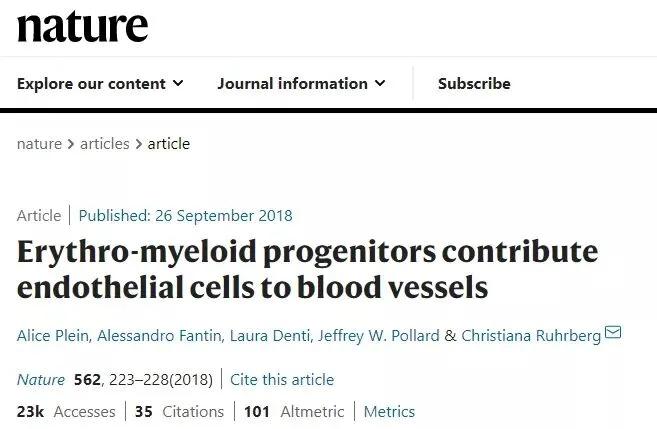Click the article title heading
Screen dimensions: 657x429
tap(307, 269)
